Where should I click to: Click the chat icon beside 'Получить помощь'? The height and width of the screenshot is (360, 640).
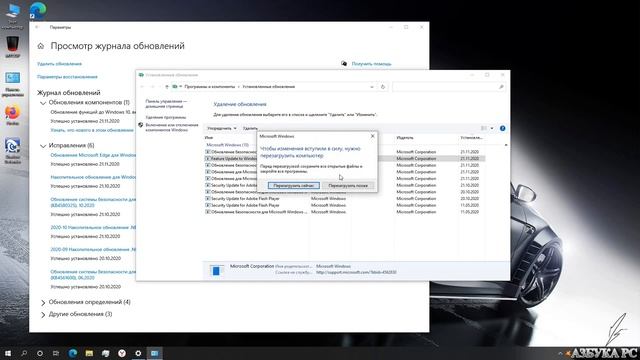(344, 64)
